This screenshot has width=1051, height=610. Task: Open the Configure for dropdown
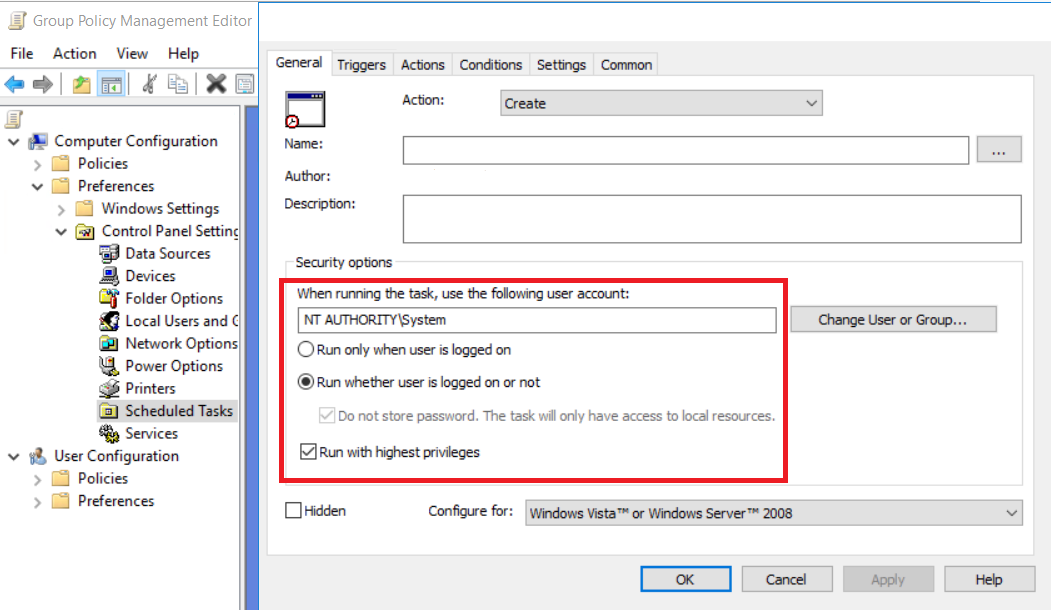774,513
